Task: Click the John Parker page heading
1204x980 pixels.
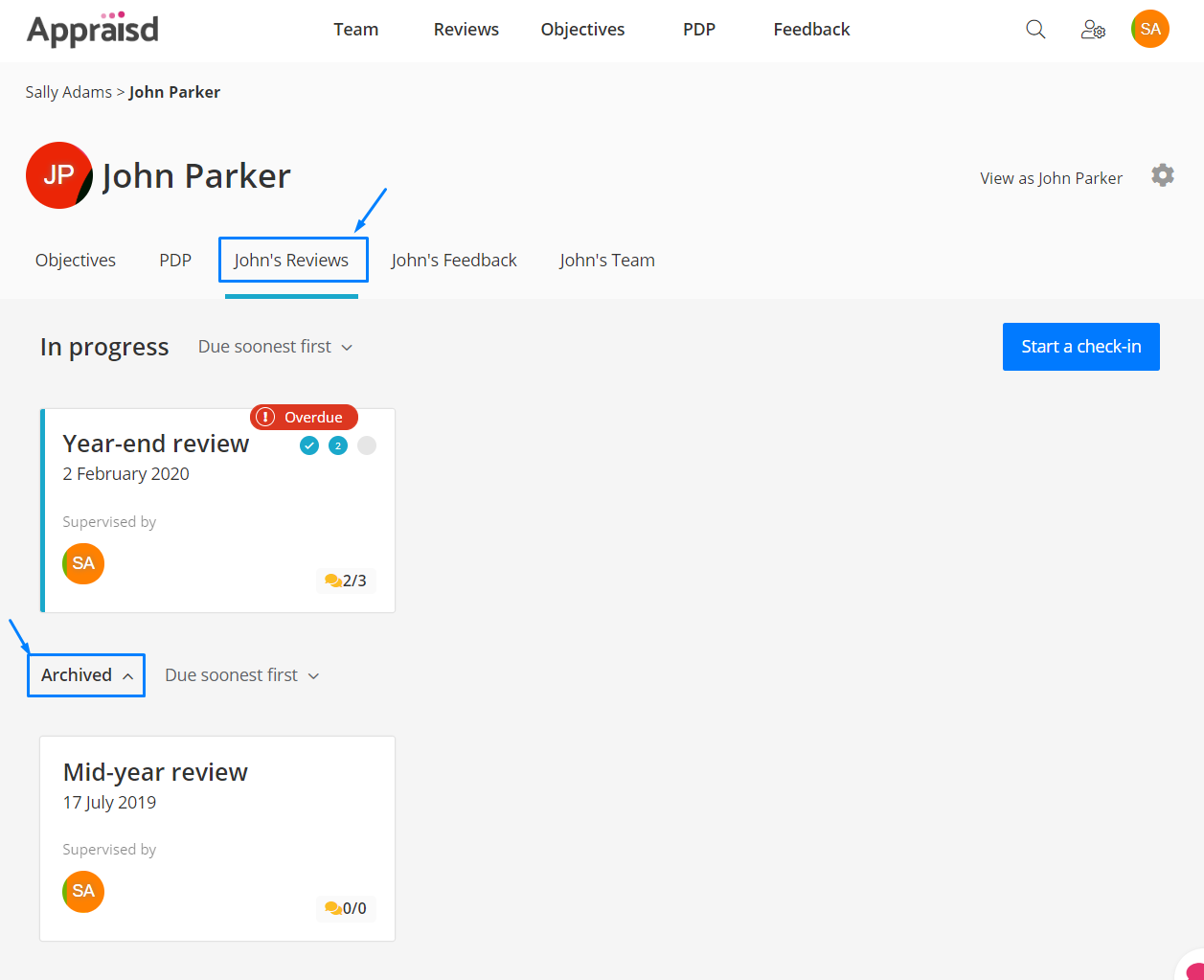Action: pos(196,176)
